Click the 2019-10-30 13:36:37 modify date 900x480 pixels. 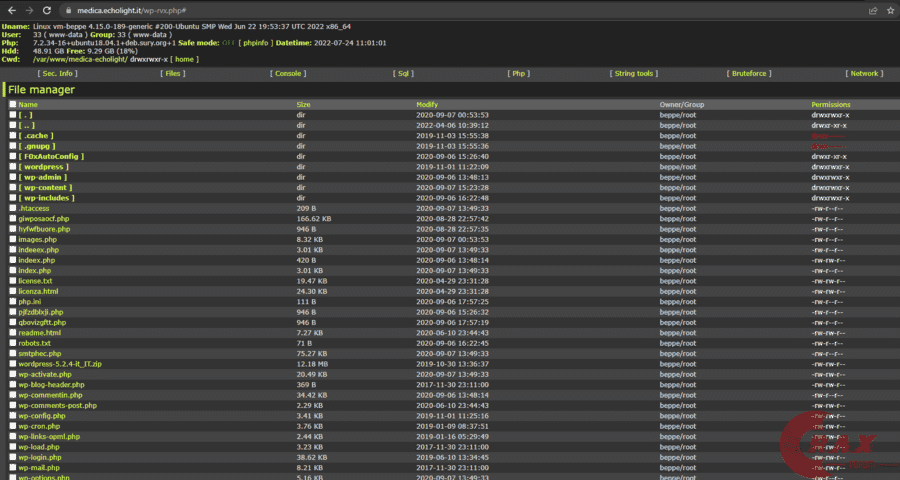452,364
